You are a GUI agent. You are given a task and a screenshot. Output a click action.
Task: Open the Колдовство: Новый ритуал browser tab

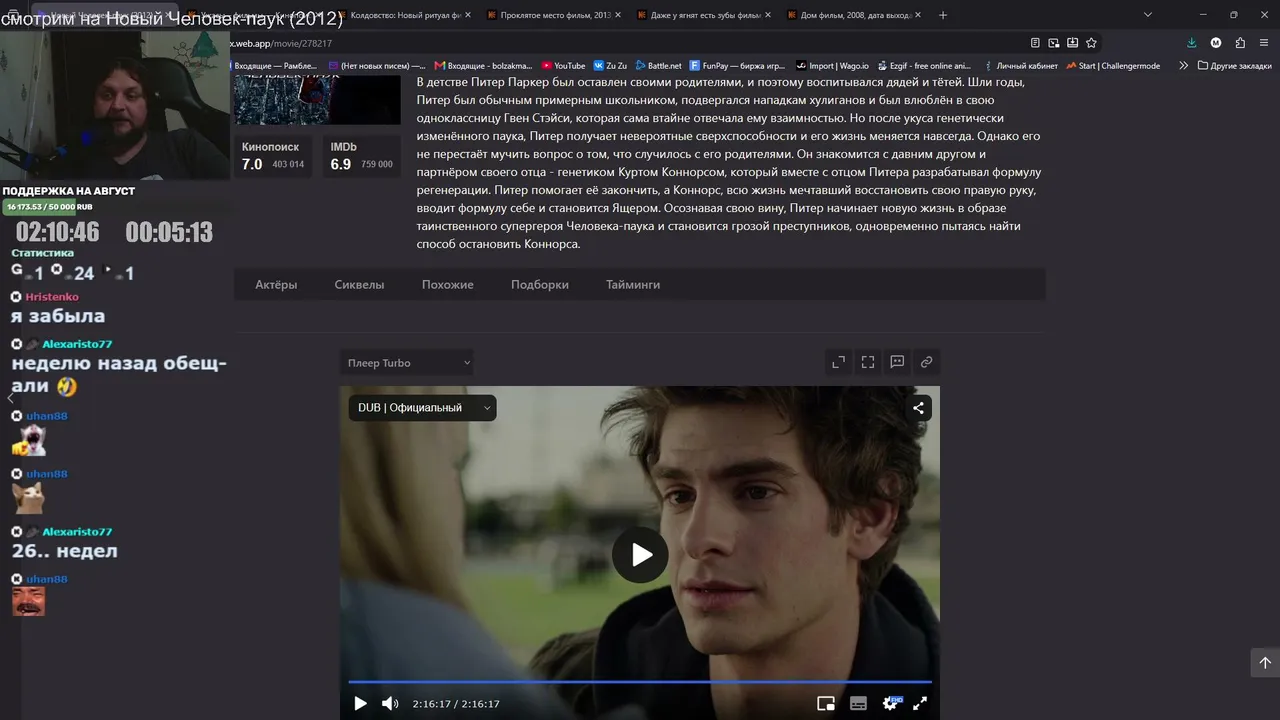(403, 15)
